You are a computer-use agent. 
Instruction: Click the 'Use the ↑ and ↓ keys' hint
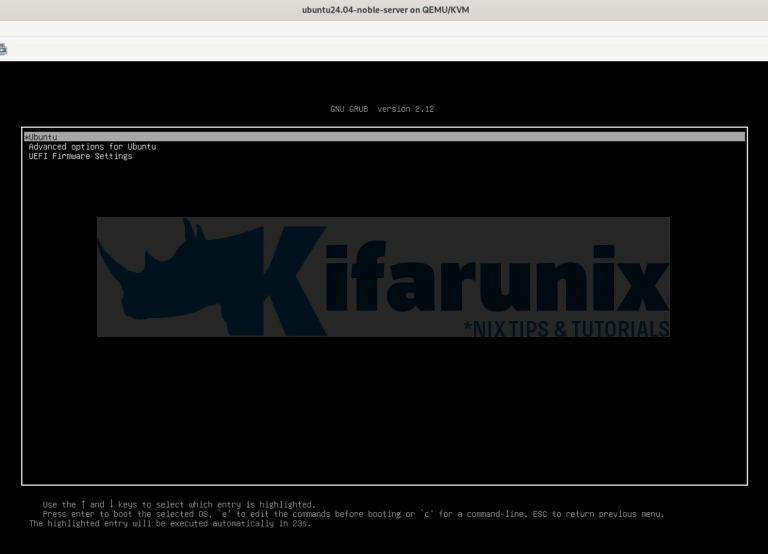point(179,505)
